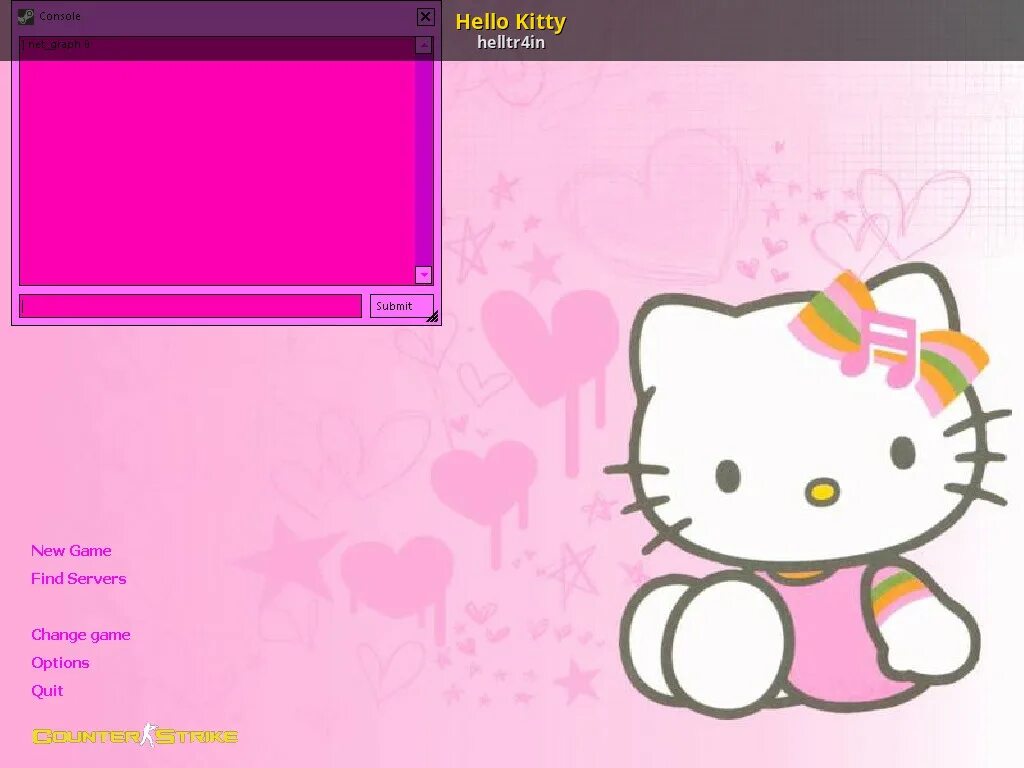This screenshot has height=768, width=1024.
Task: Click the console scrollbar down arrow
Action: click(424, 275)
